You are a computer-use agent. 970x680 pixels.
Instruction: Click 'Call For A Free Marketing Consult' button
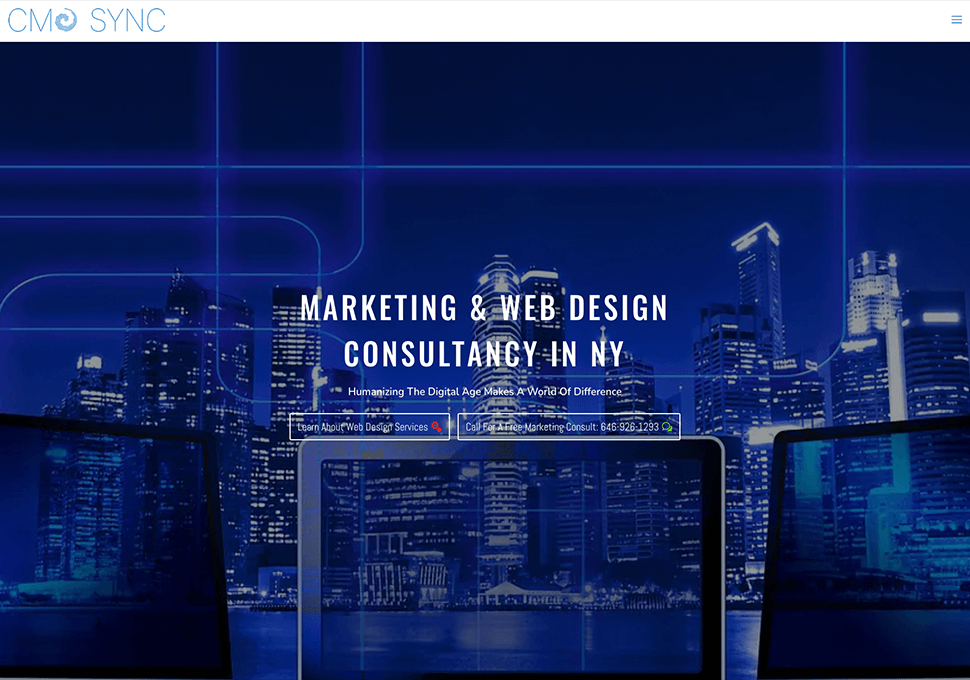point(568,426)
